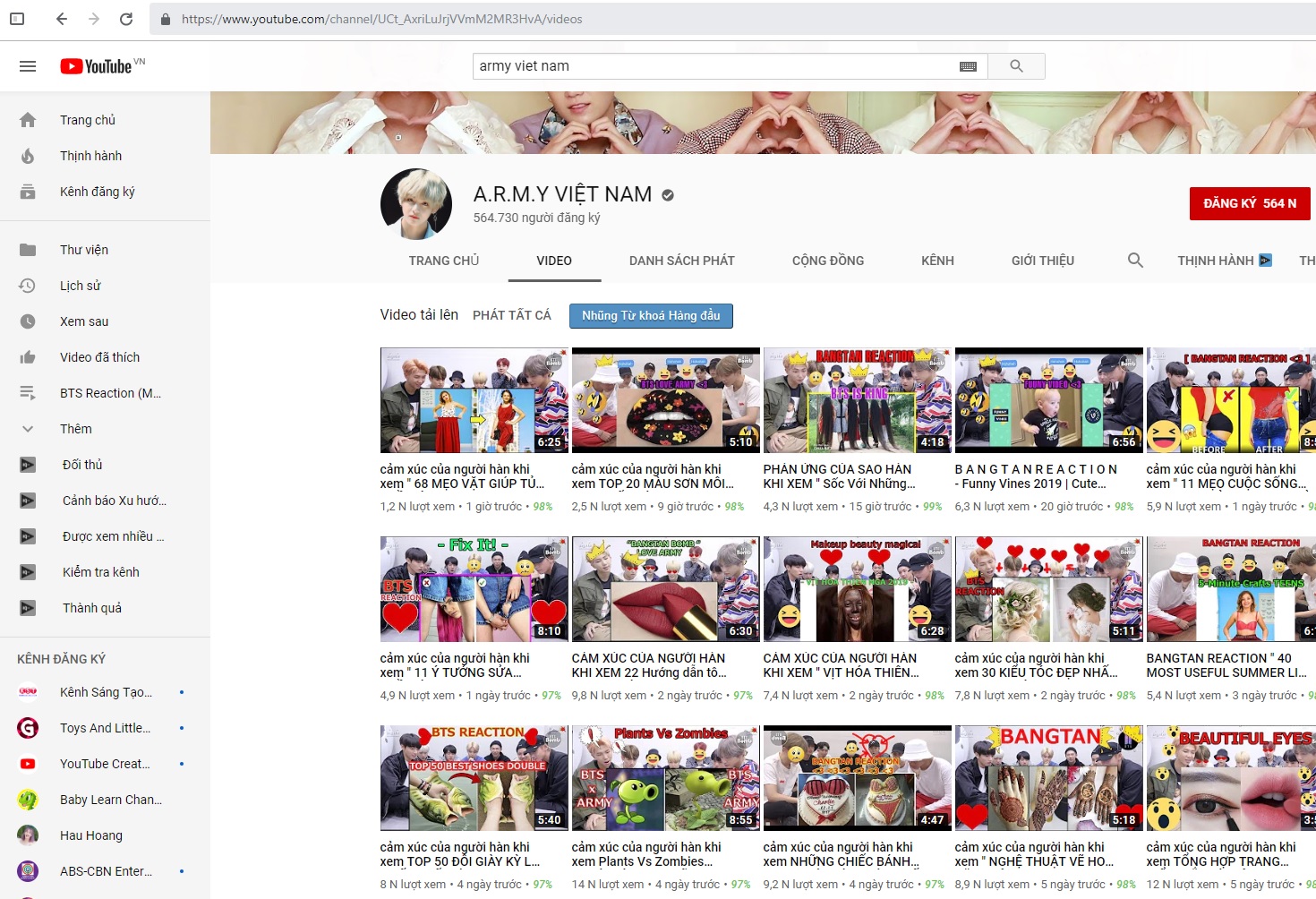
Task: Click the Cảnh báo Xu hướng sidebar icon
Action: coord(28,501)
